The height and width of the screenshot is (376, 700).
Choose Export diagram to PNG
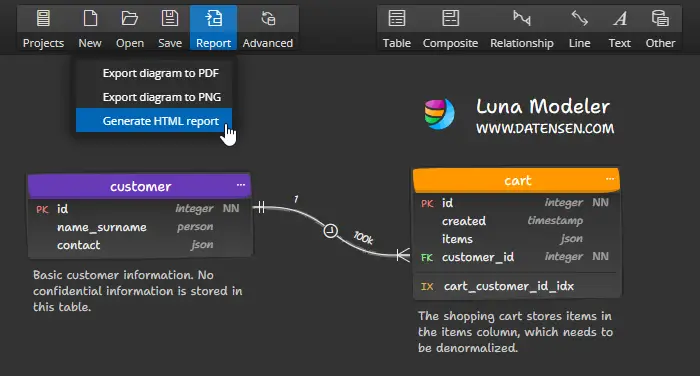154,97
